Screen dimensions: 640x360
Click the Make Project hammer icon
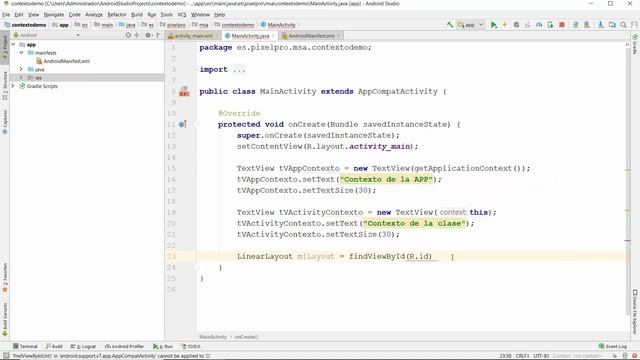450,25
